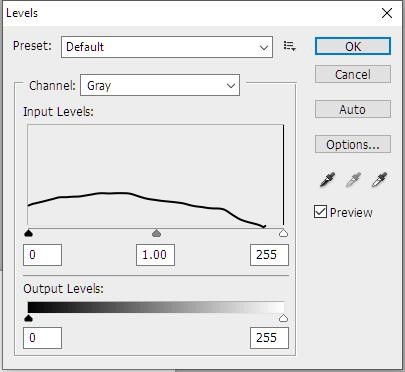Expand the Channel Gray dropdown

point(160,85)
